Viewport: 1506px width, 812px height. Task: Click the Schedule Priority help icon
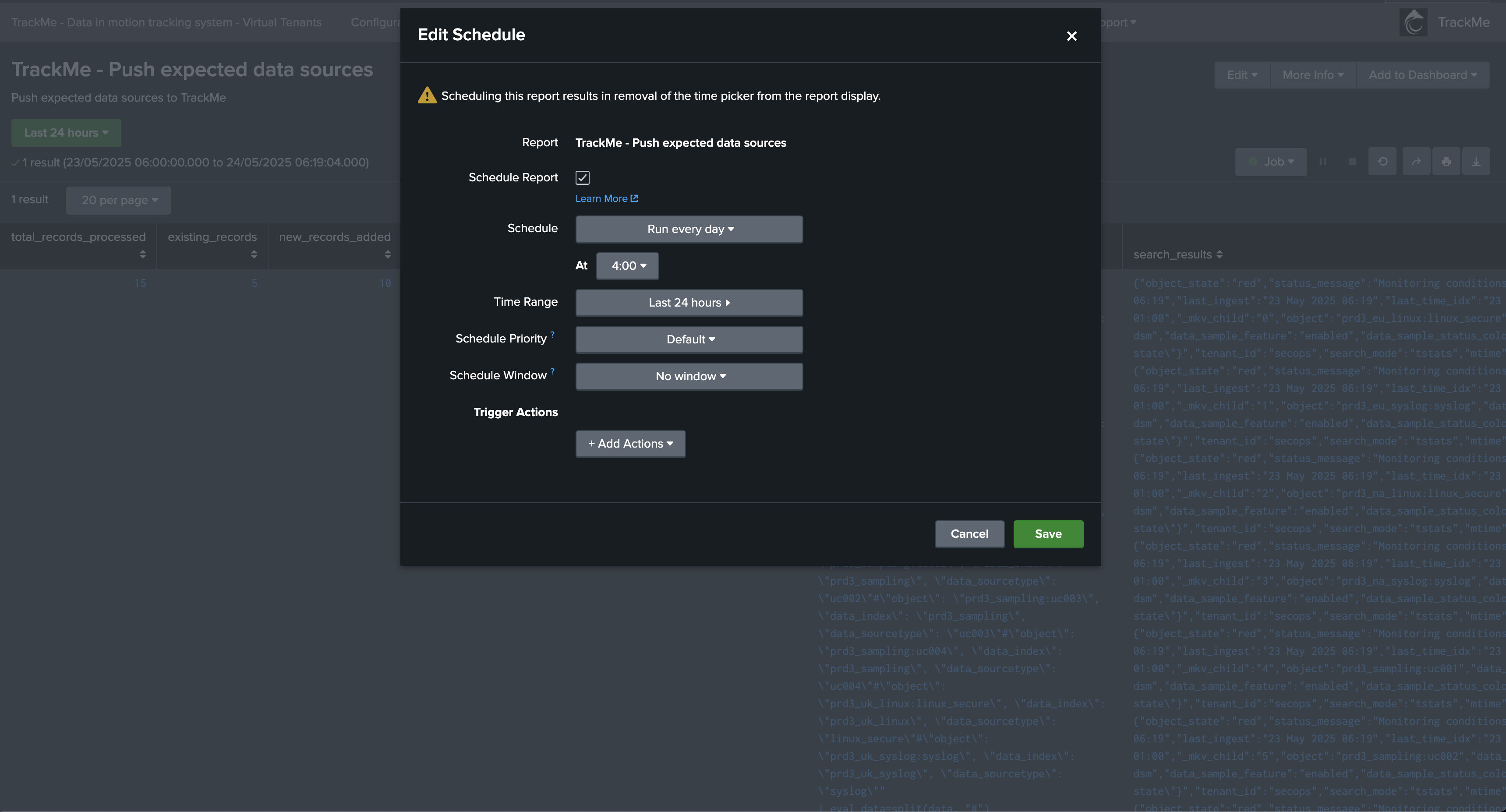coord(552,334)
